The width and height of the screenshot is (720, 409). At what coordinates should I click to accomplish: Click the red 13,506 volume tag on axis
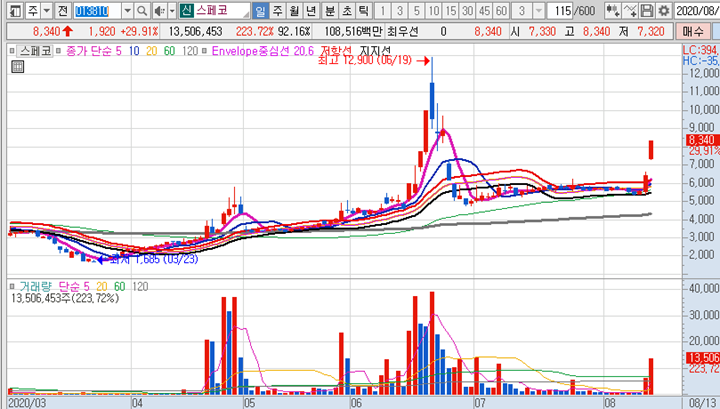coord(703,357)
